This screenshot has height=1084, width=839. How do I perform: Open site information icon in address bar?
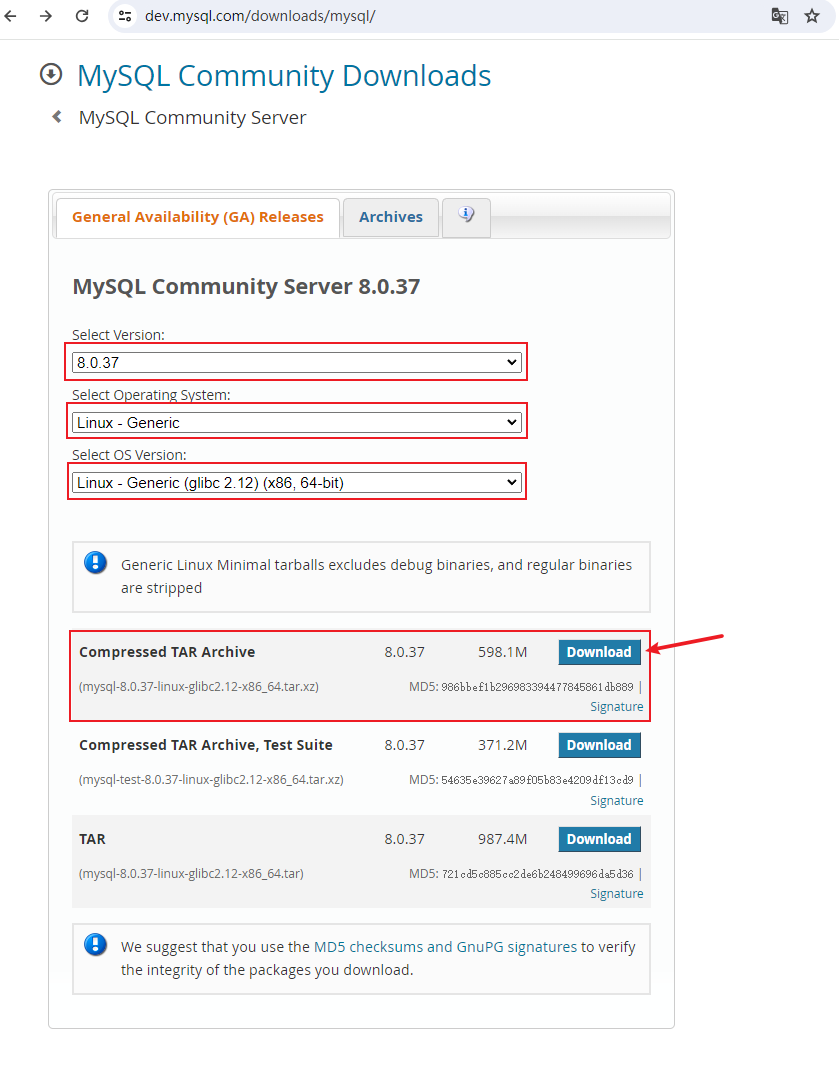(x=125, y=15)
